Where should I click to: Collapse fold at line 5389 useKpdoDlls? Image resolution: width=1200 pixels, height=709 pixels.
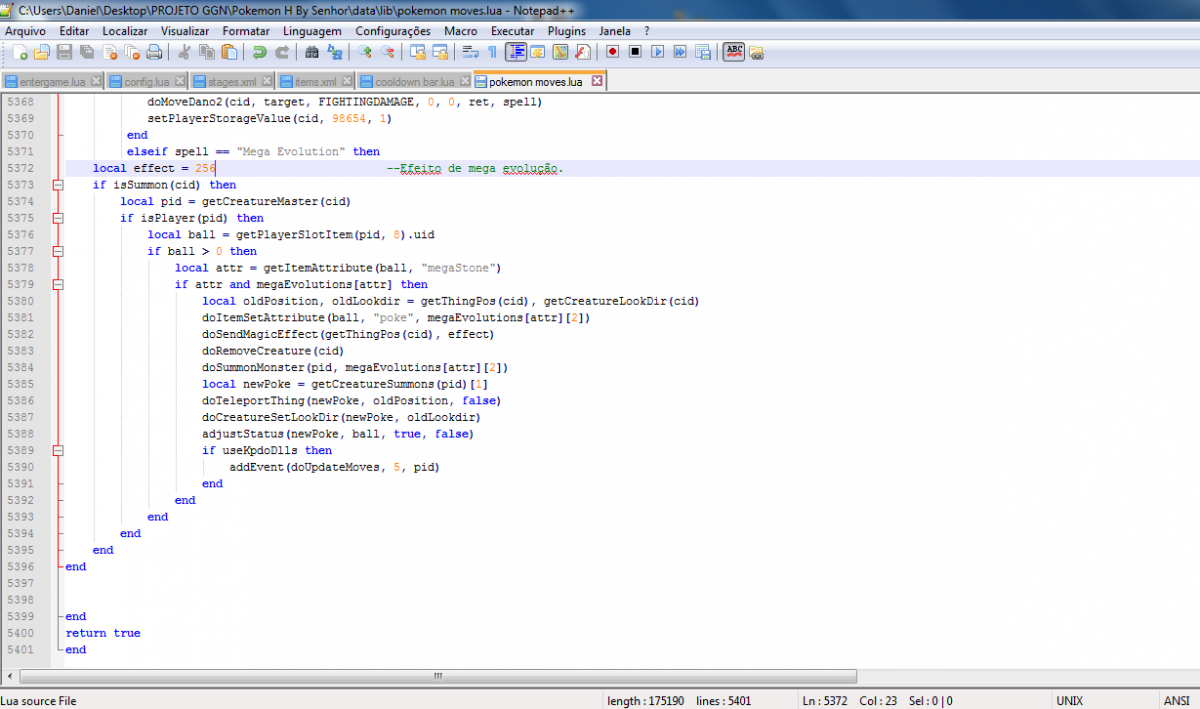[x=58, y=450]
